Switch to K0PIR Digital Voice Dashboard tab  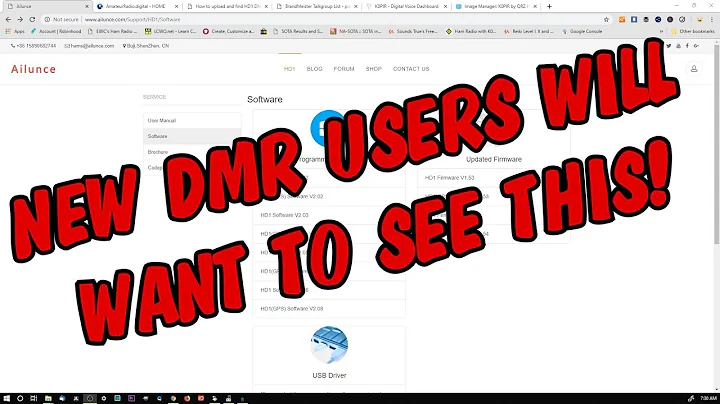[406, 6]
